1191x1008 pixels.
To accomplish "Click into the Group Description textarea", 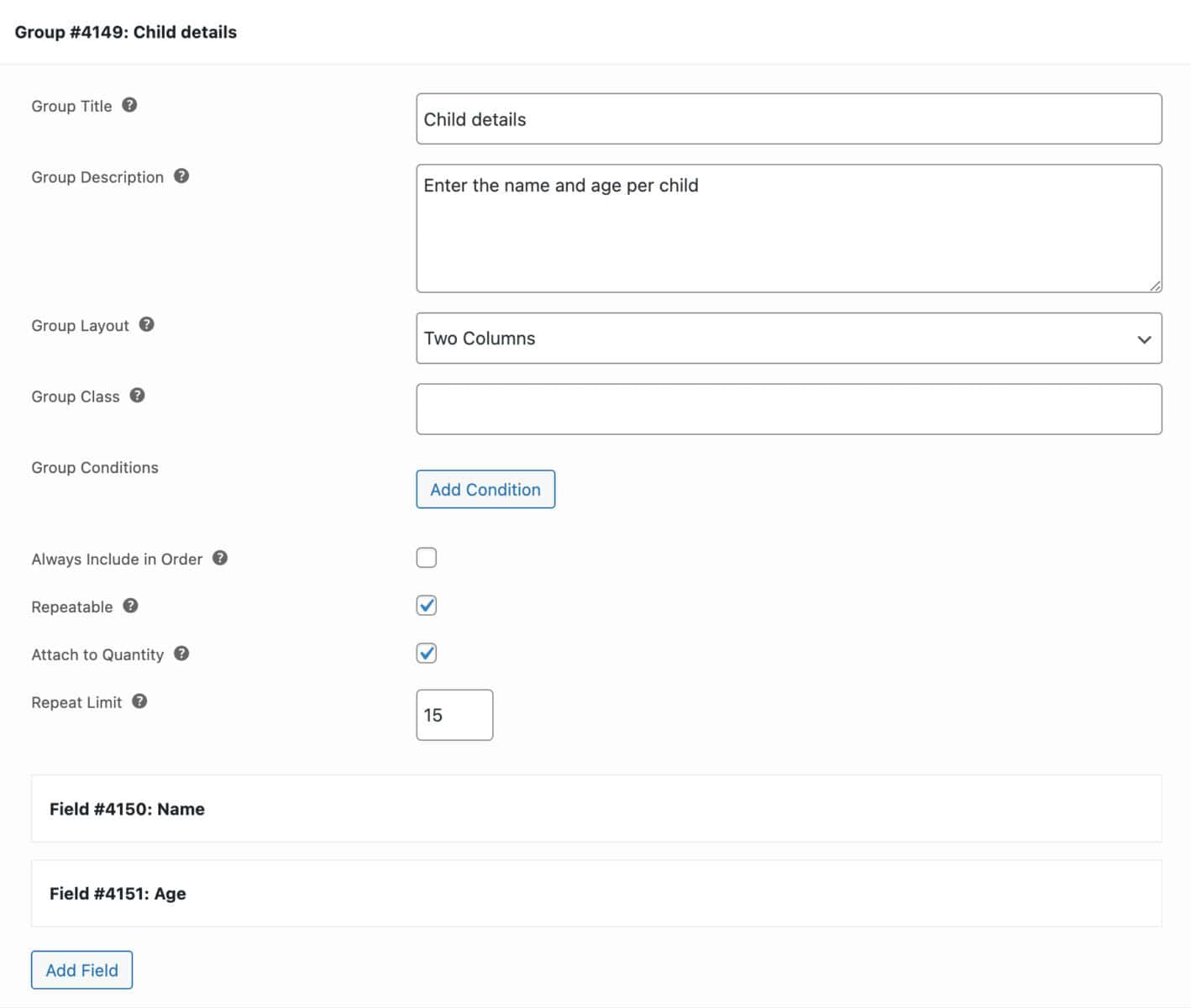I will coord(789,228).
